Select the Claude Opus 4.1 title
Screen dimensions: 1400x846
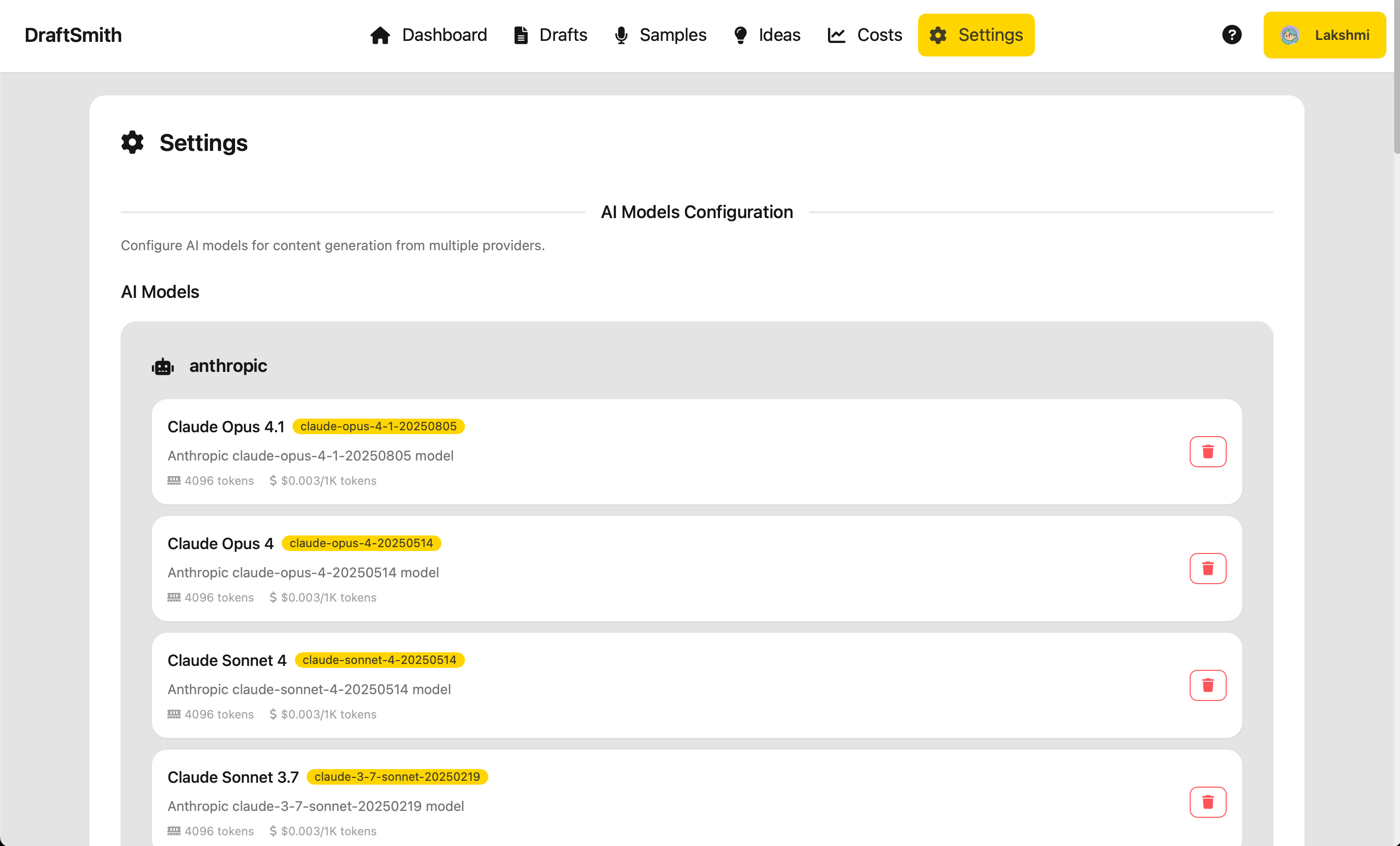(225, 427)
